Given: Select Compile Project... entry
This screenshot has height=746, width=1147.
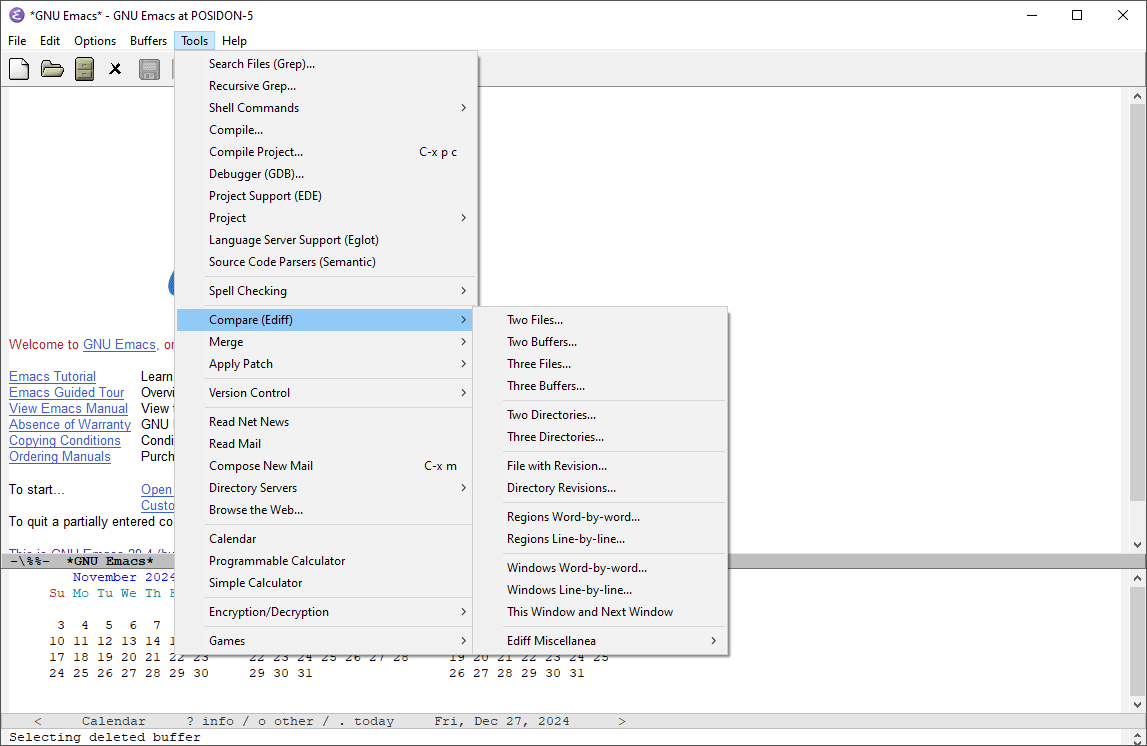Looking at the screenshot, I should click(x=326, y=151).
